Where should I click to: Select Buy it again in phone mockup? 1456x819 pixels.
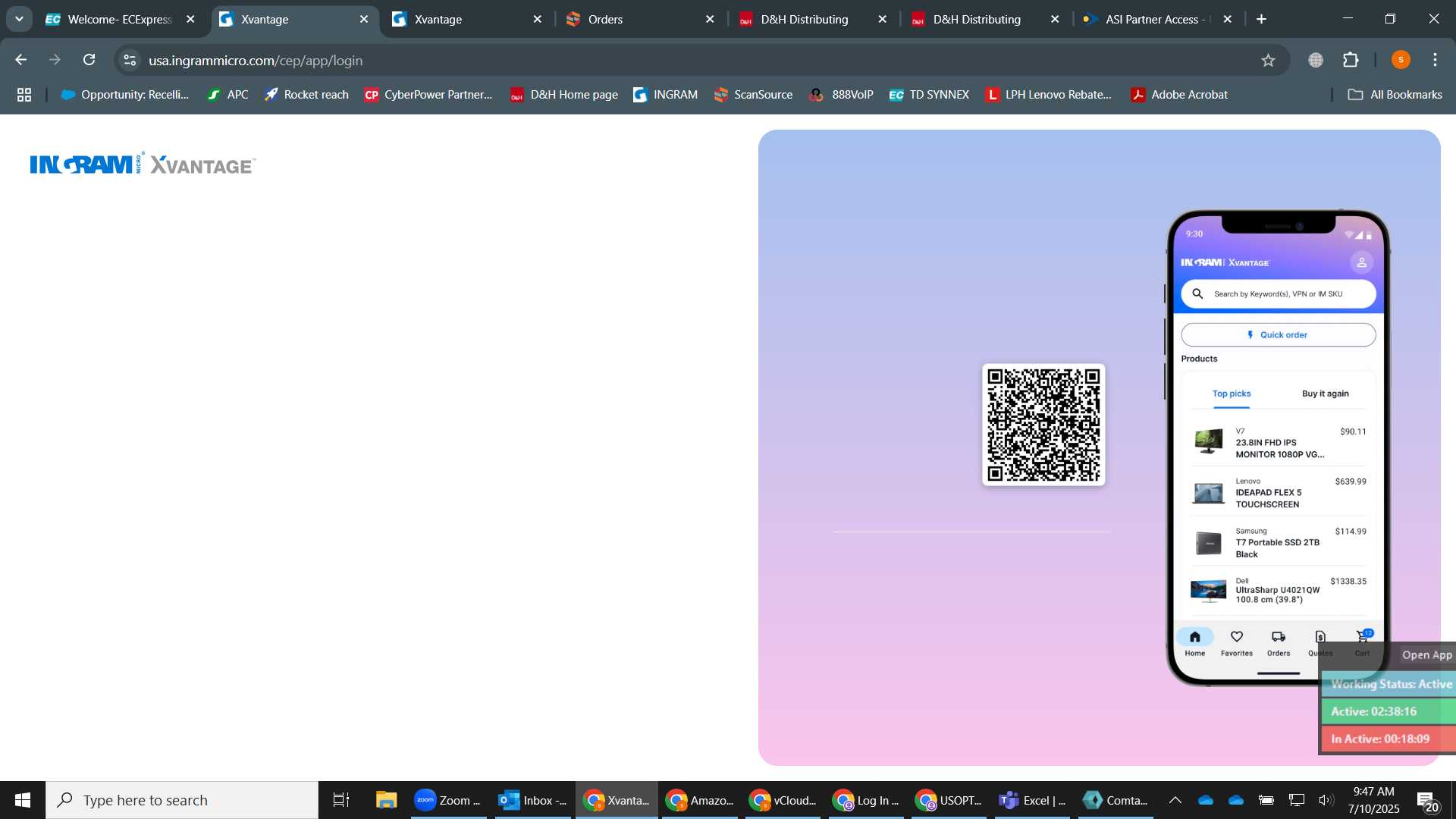click(x=1325, y=394)
